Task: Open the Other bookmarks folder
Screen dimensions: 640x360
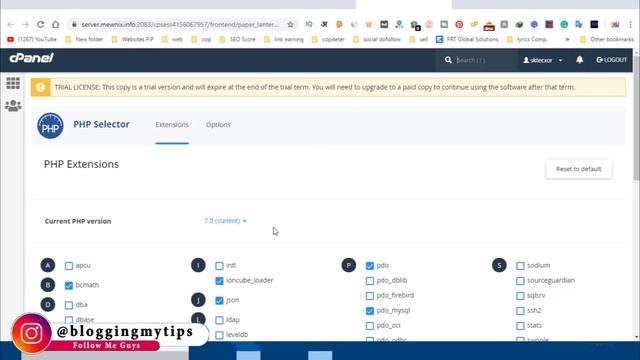Action: 607,39
